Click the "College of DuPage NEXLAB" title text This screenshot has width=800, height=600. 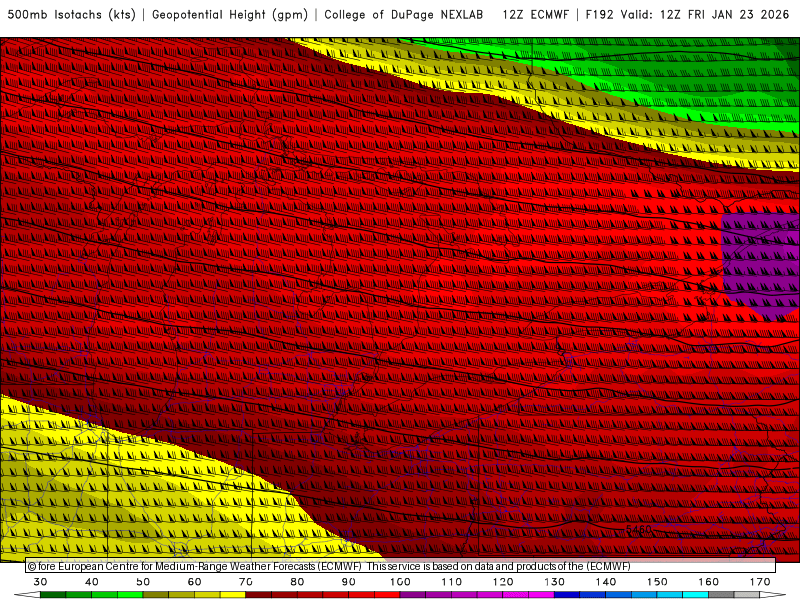[x=404, y=15]
